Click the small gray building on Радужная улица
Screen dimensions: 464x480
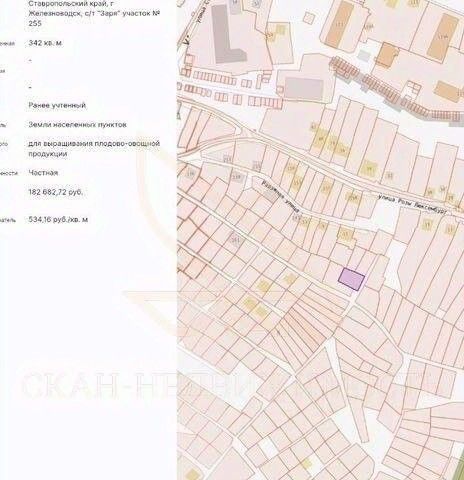[271, 195]
